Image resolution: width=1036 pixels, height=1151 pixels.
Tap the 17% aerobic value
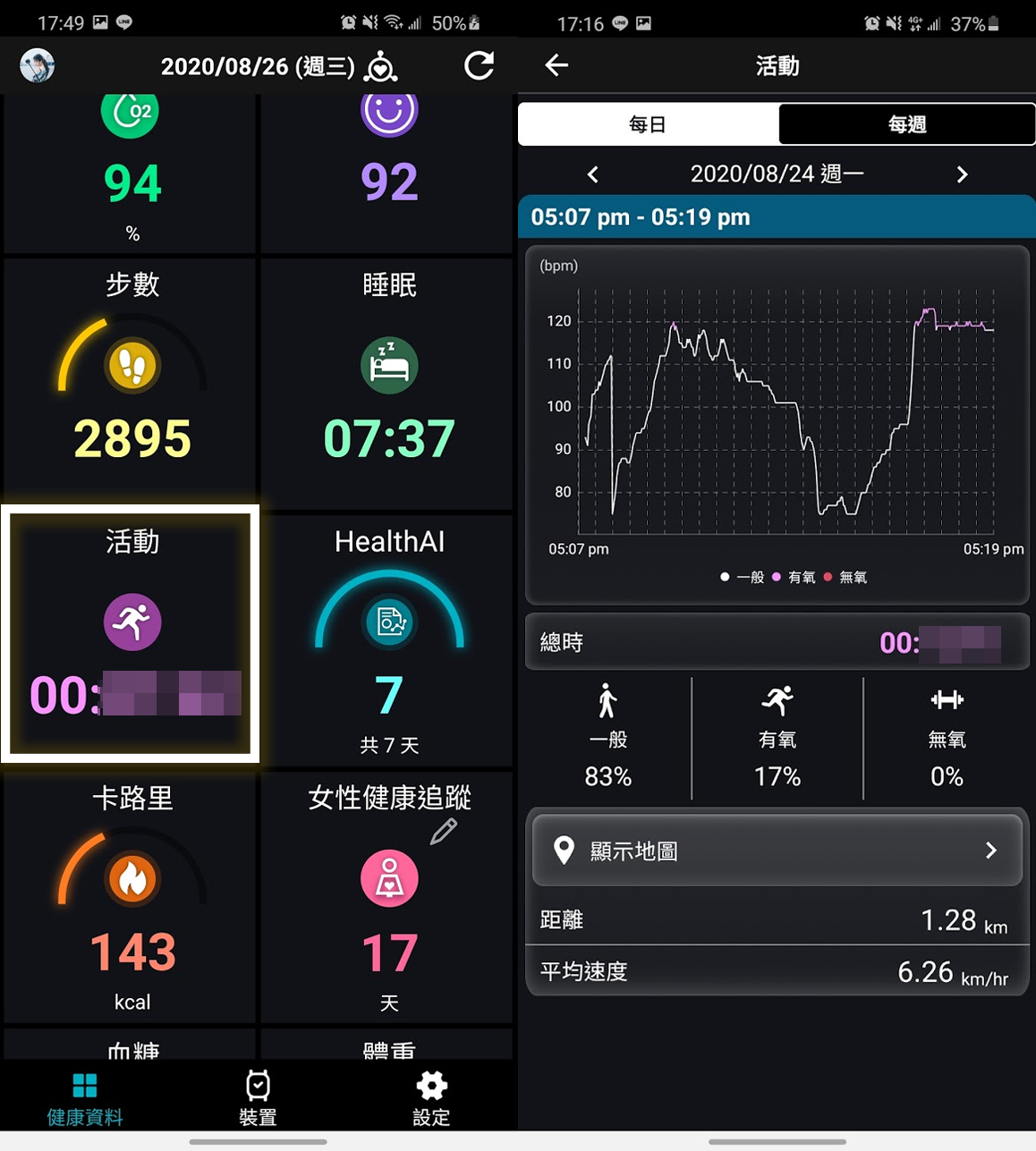point(777,776)
